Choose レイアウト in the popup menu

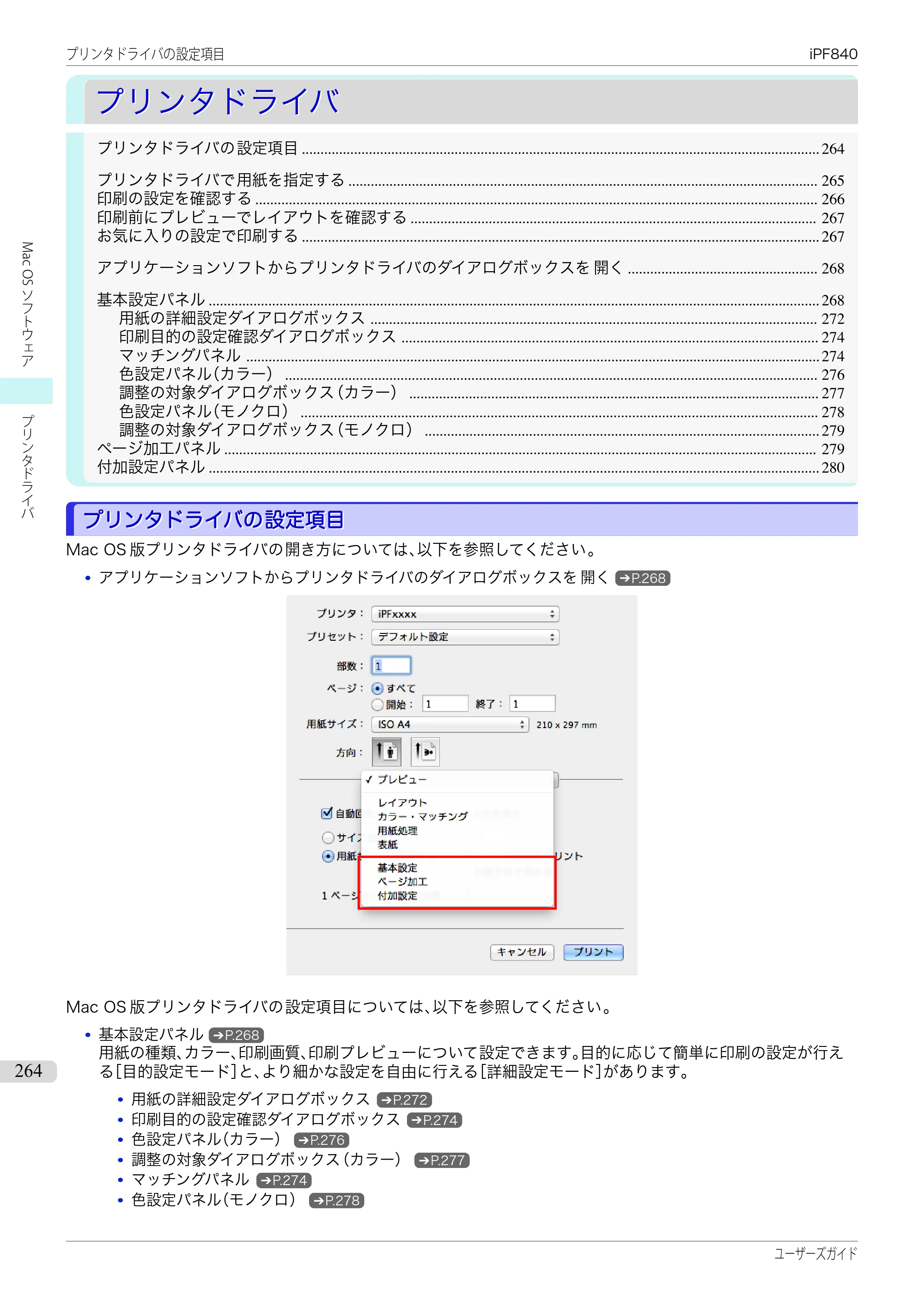point(458,802)
